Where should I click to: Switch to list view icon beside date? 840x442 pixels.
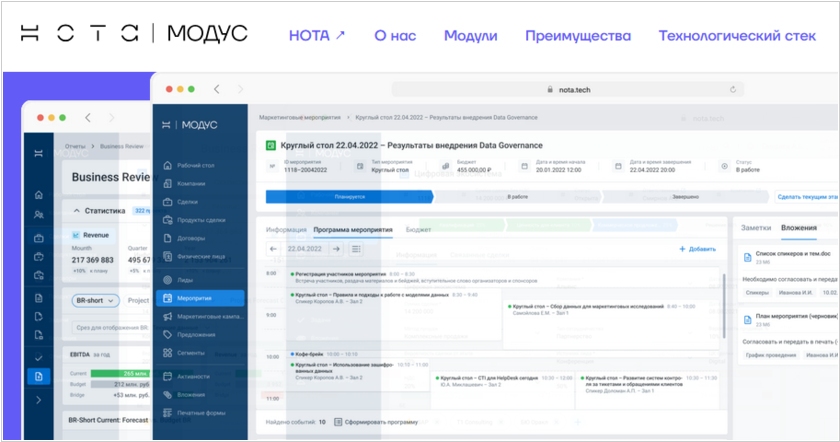(356, 249)
